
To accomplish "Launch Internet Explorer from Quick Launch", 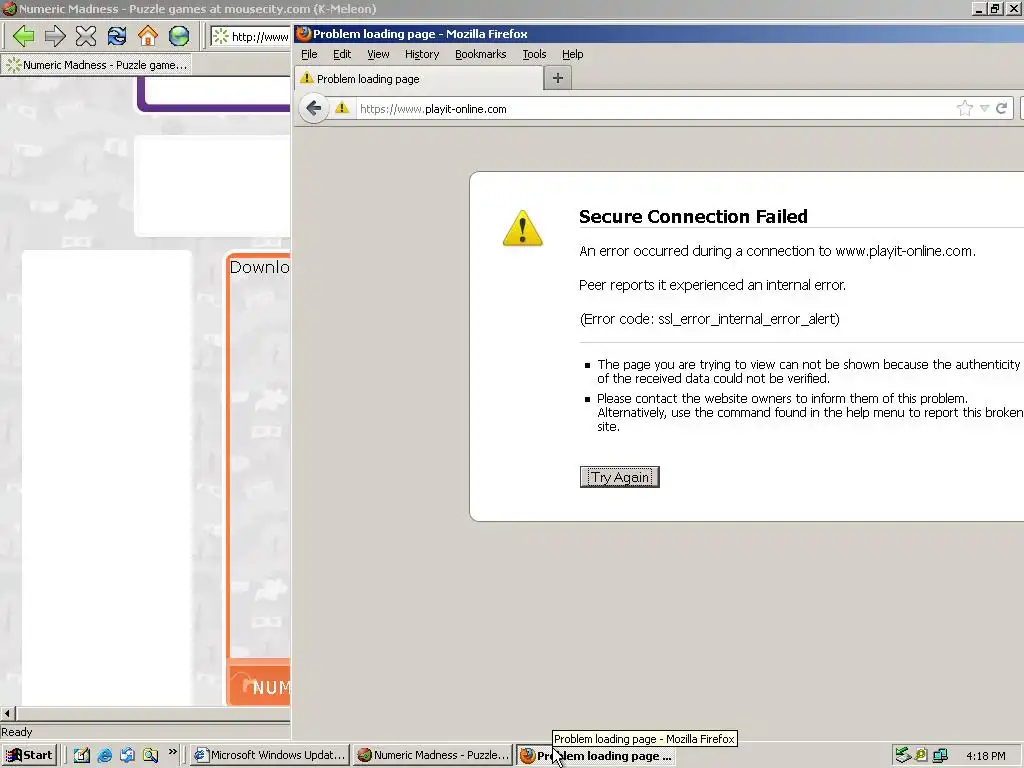I will (x=104, y=755).
